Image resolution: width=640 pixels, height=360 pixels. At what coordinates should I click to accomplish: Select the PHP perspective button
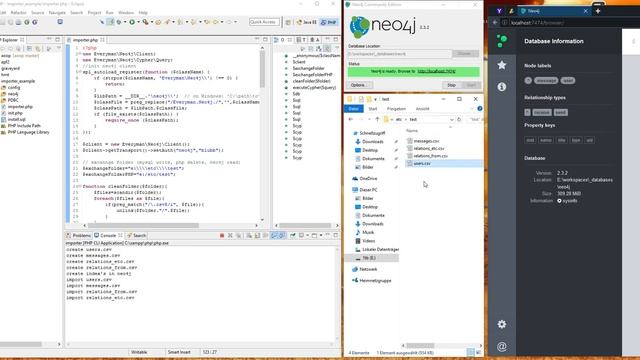coord(329,22)
